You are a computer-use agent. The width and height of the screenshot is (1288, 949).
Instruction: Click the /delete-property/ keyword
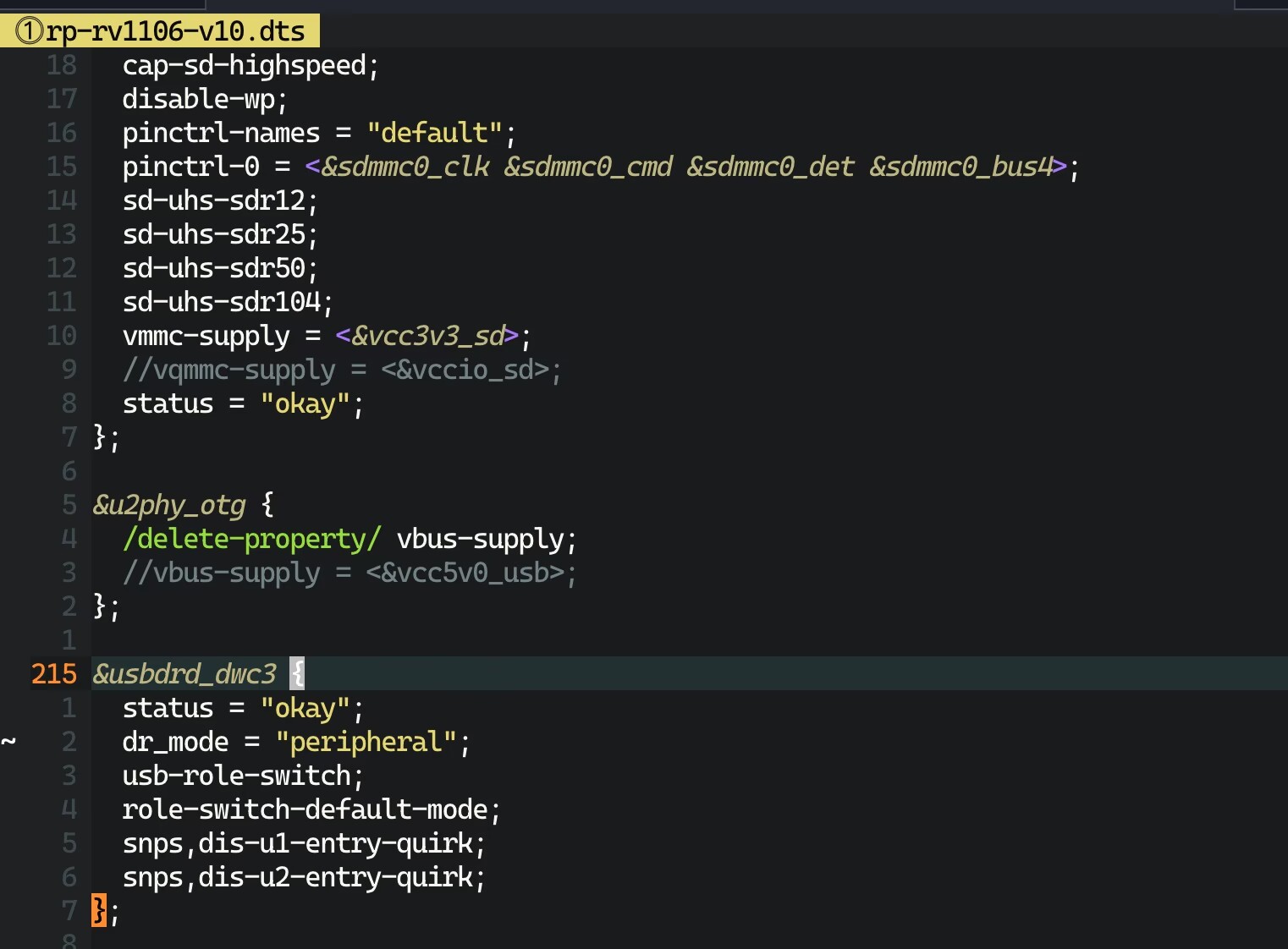(252, 539)
